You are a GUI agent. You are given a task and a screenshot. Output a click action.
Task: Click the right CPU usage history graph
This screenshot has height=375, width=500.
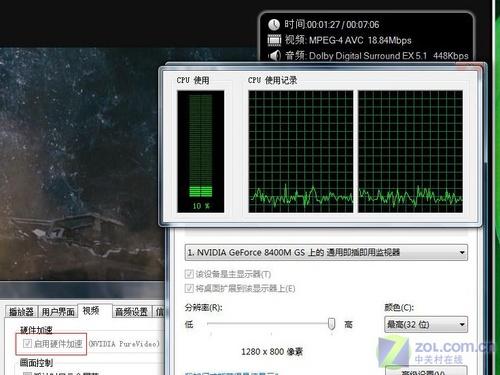click(410, 152)
